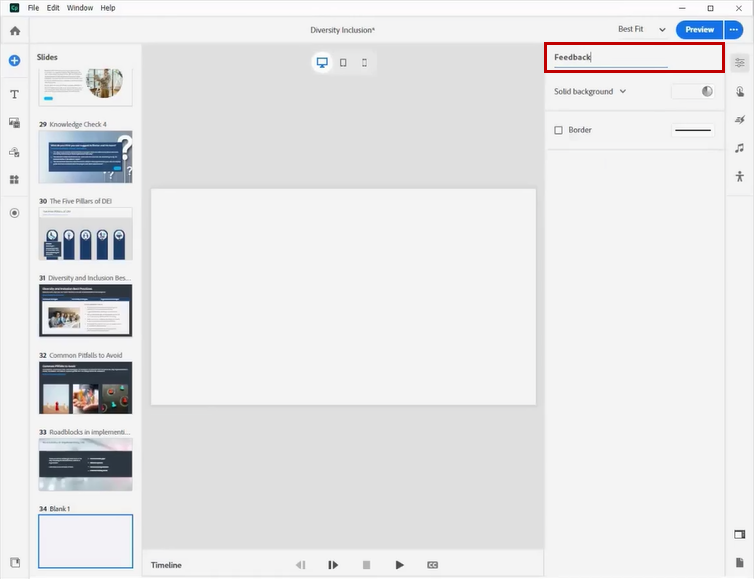Click the partially visible slide above 29
The image size is (754, 579).
(86, 87)
